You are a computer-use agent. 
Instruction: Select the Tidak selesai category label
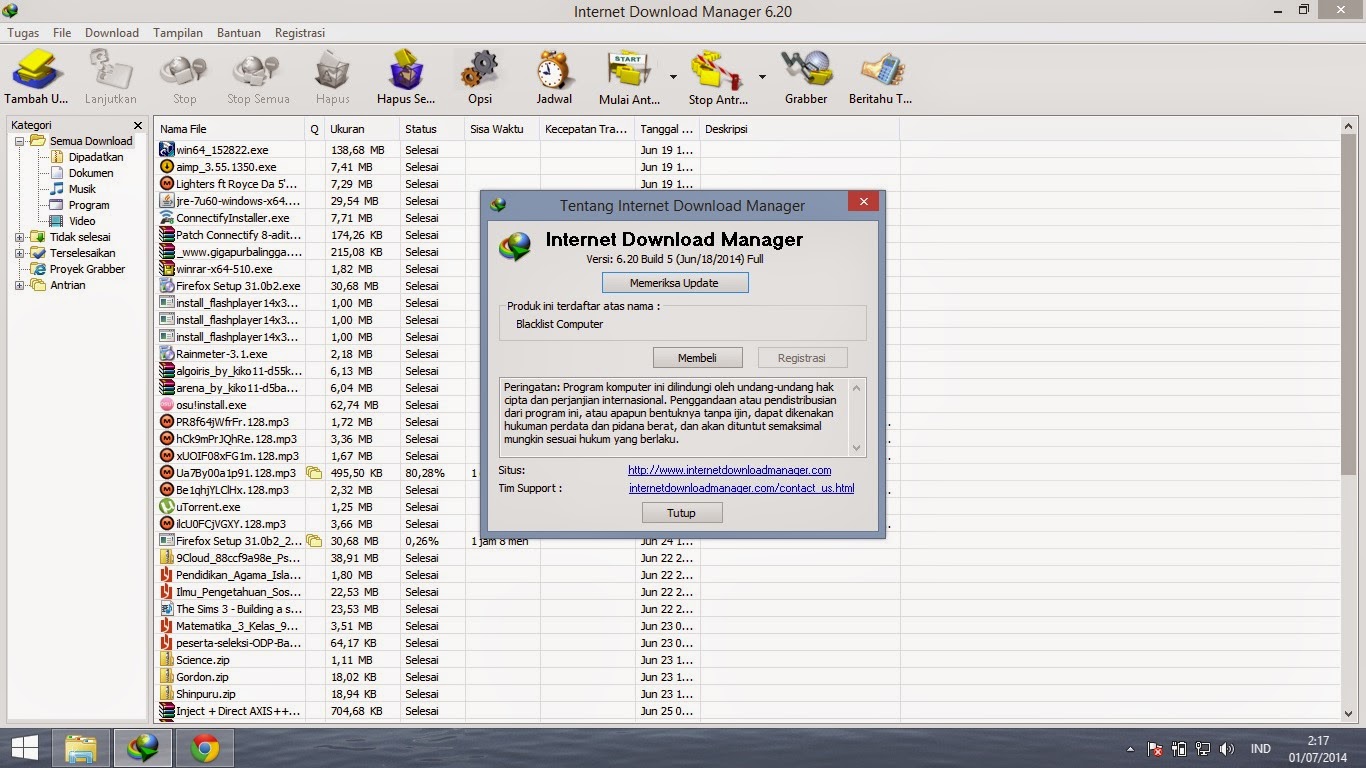pos(80,237)
